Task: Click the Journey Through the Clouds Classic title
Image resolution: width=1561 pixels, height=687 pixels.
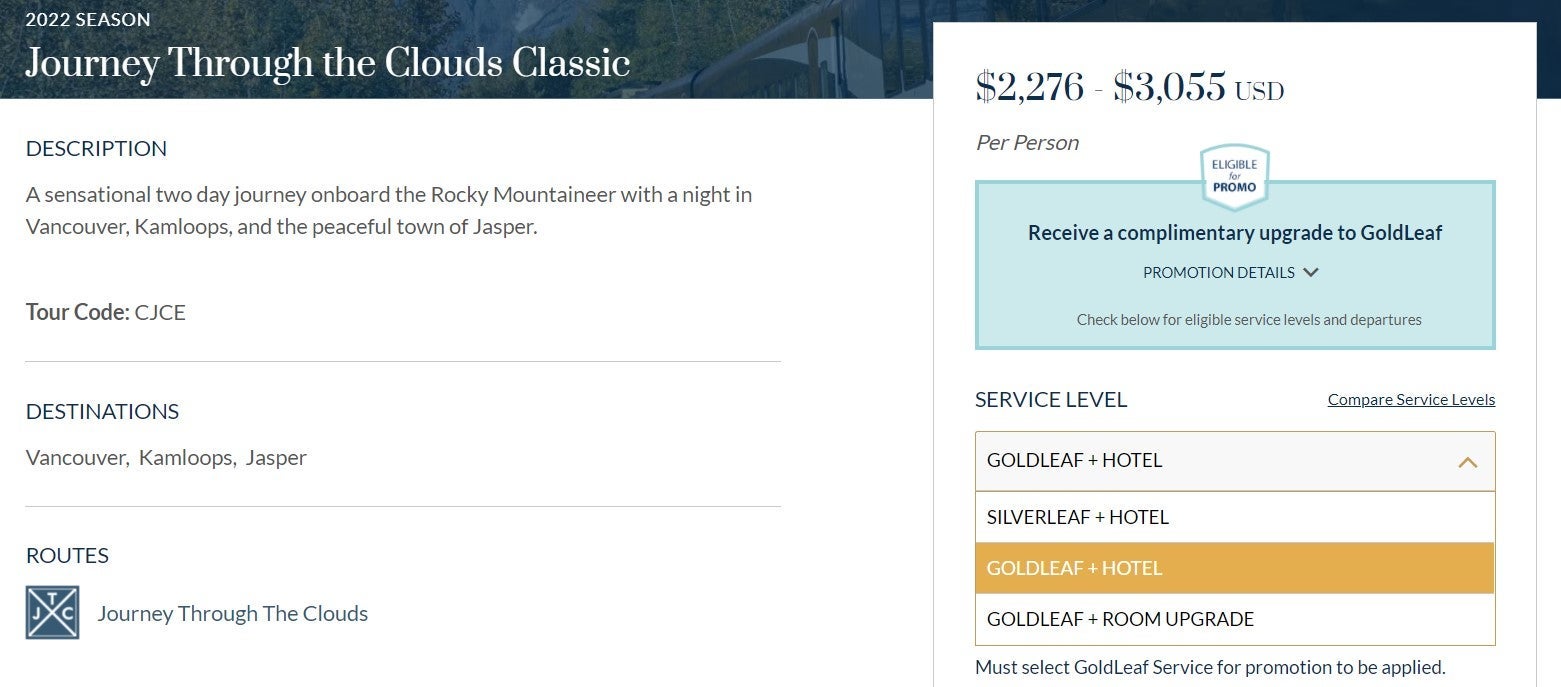Action: click(328, 63)
